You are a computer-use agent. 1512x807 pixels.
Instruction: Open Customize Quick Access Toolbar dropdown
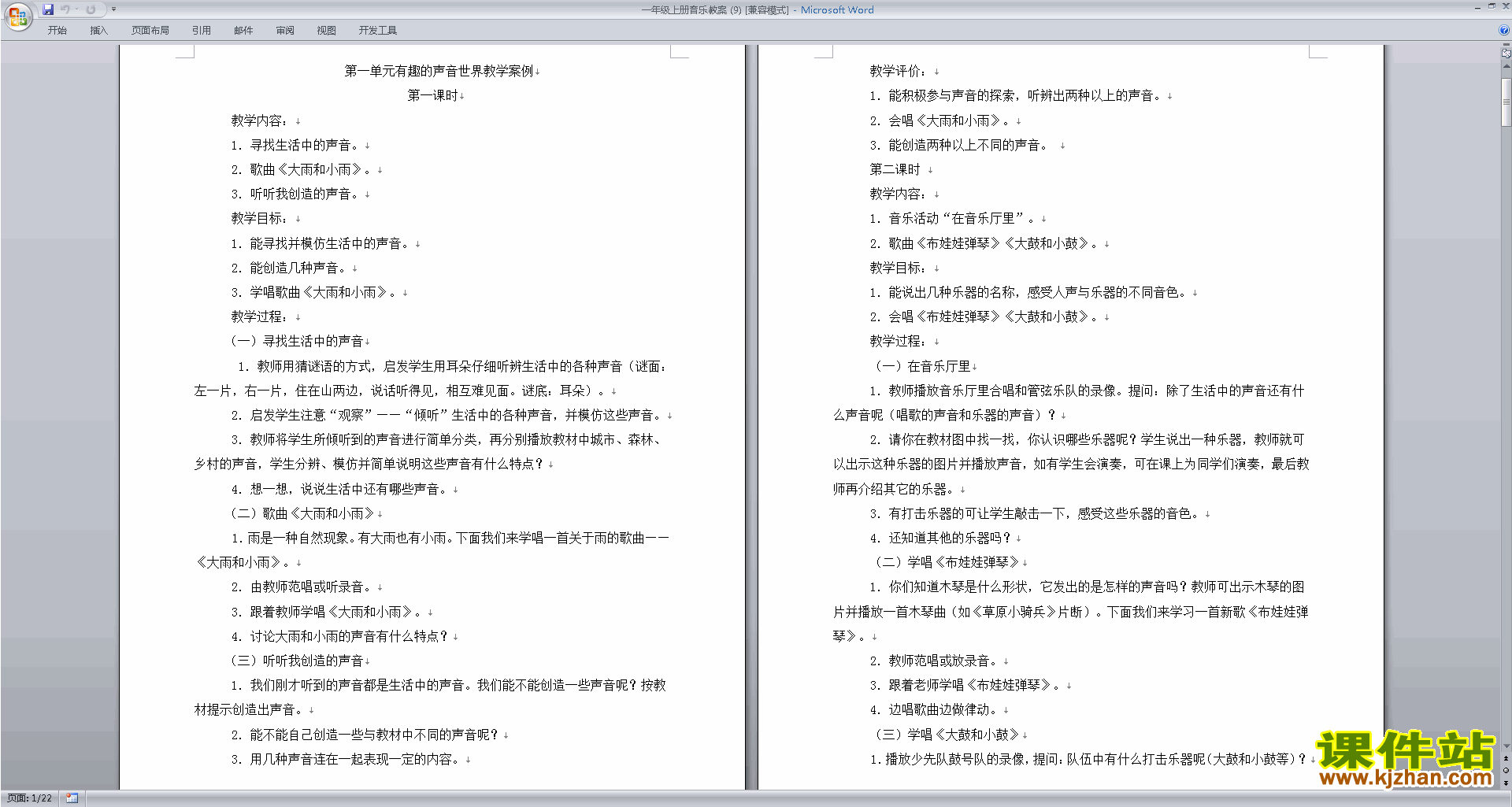coord(113,9)
